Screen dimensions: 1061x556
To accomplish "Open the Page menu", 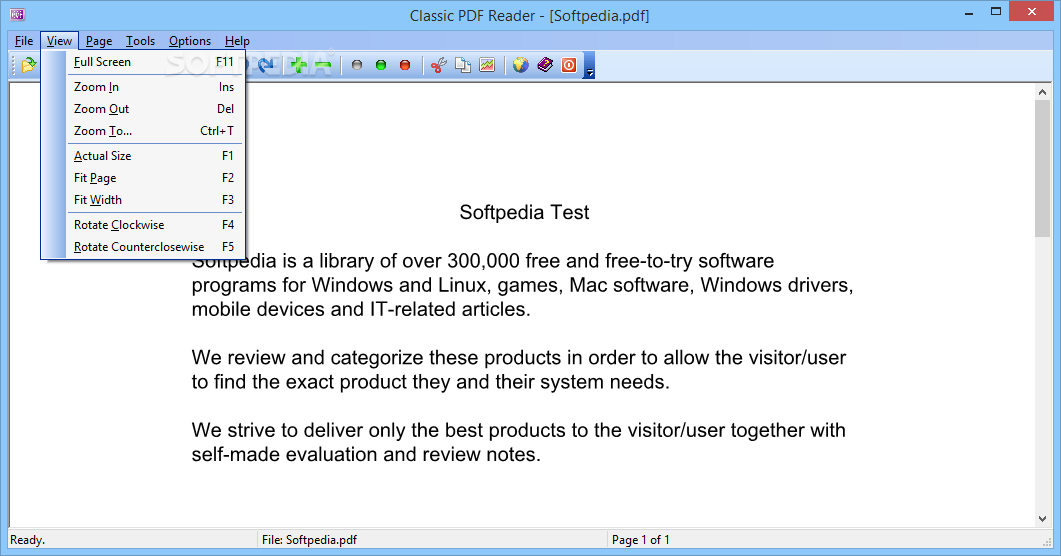I will coord(99,41).
